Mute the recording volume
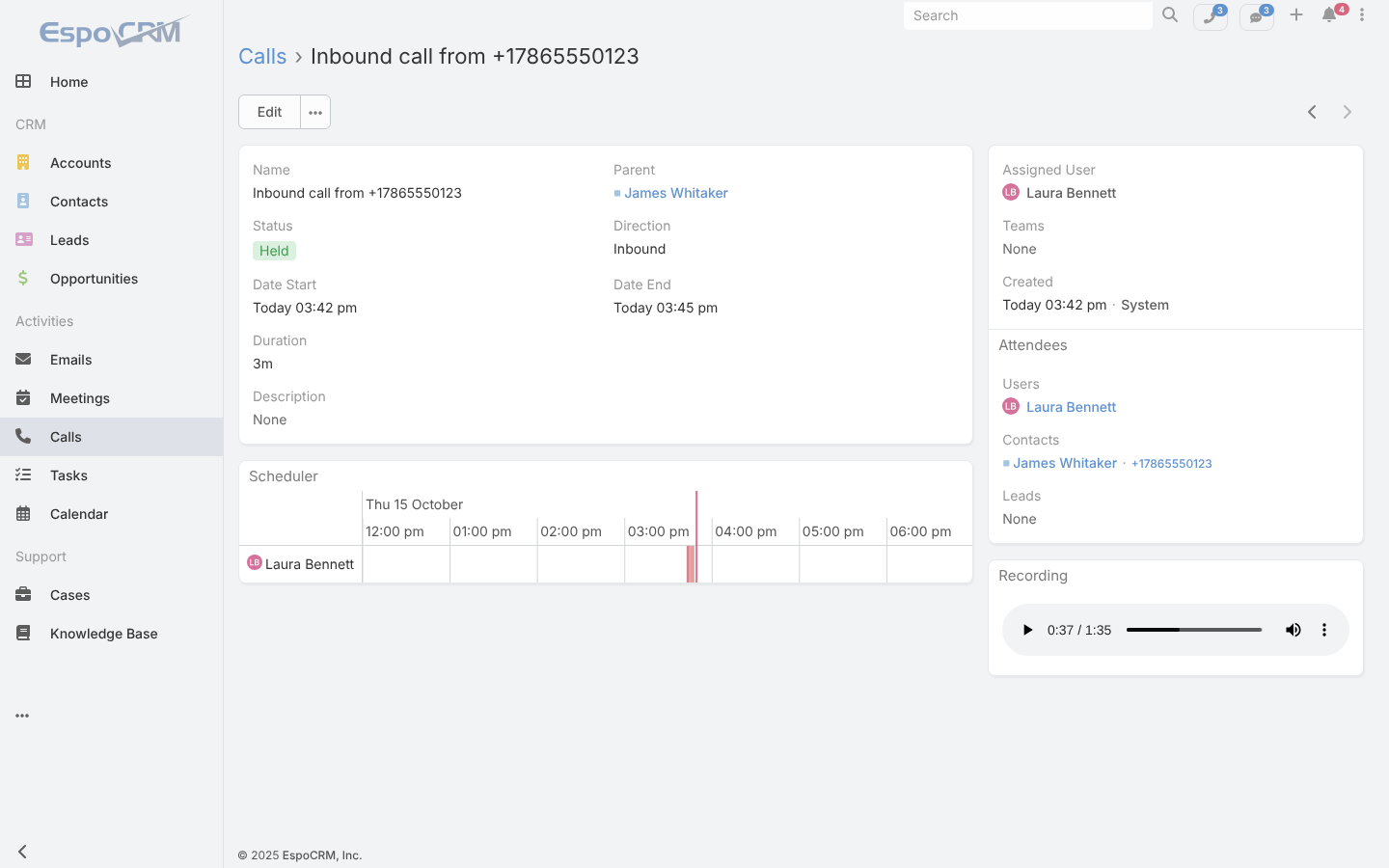Image resolution: width=1389 pixels, height=868 pixels. click(x=1294, y=630)
